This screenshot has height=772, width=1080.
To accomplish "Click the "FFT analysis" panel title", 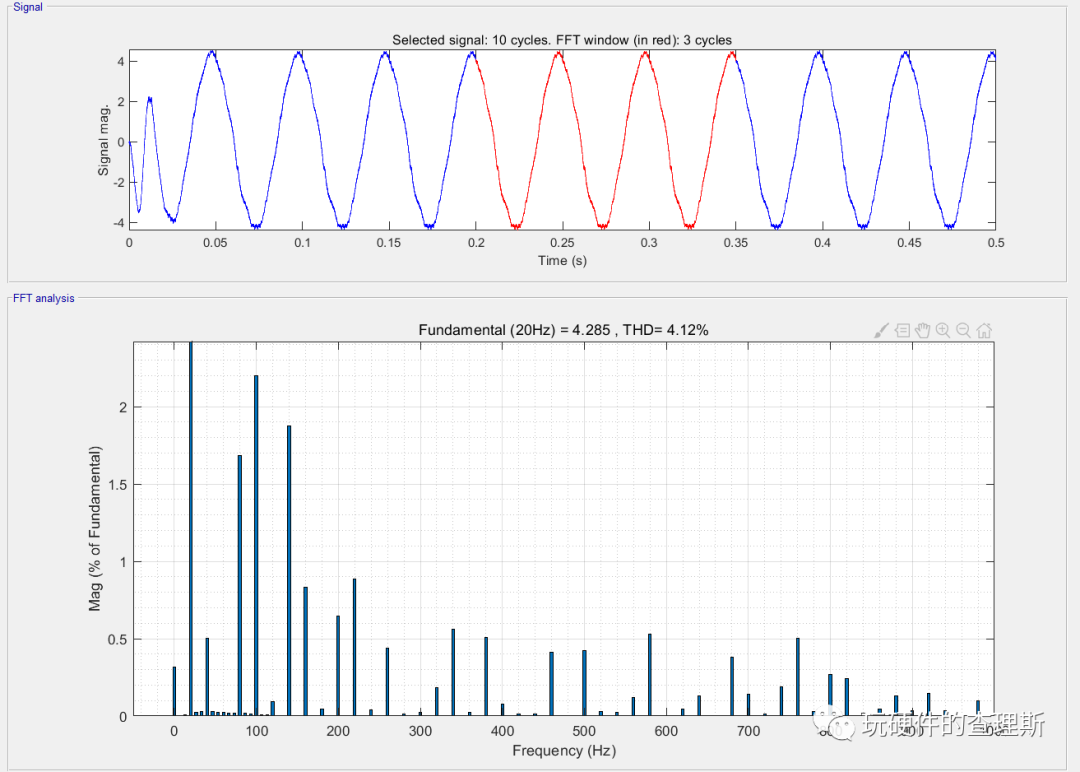I will pyautogui.click(x=43, y=298).
